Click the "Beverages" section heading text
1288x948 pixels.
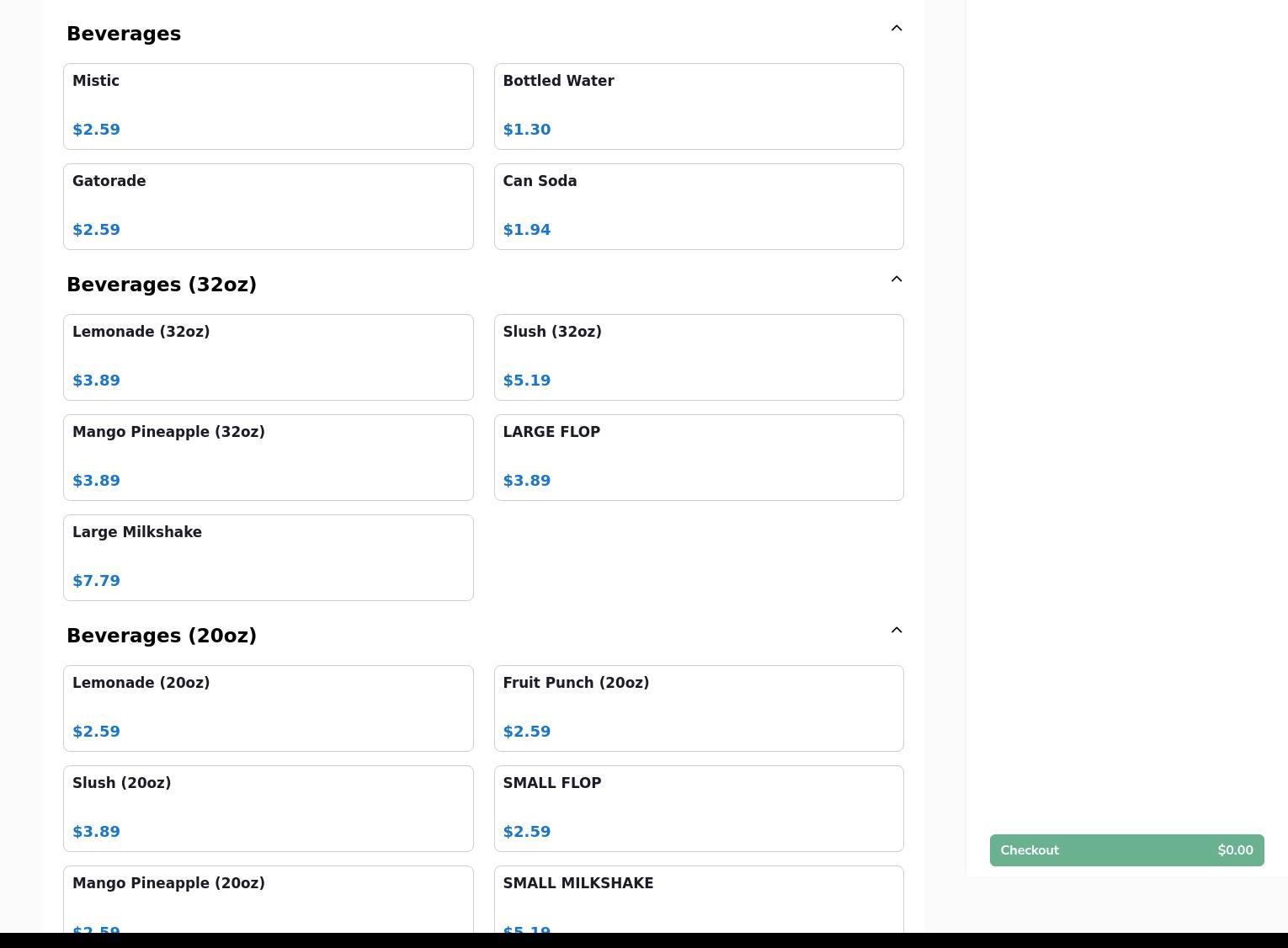click(x=124, y=34)
